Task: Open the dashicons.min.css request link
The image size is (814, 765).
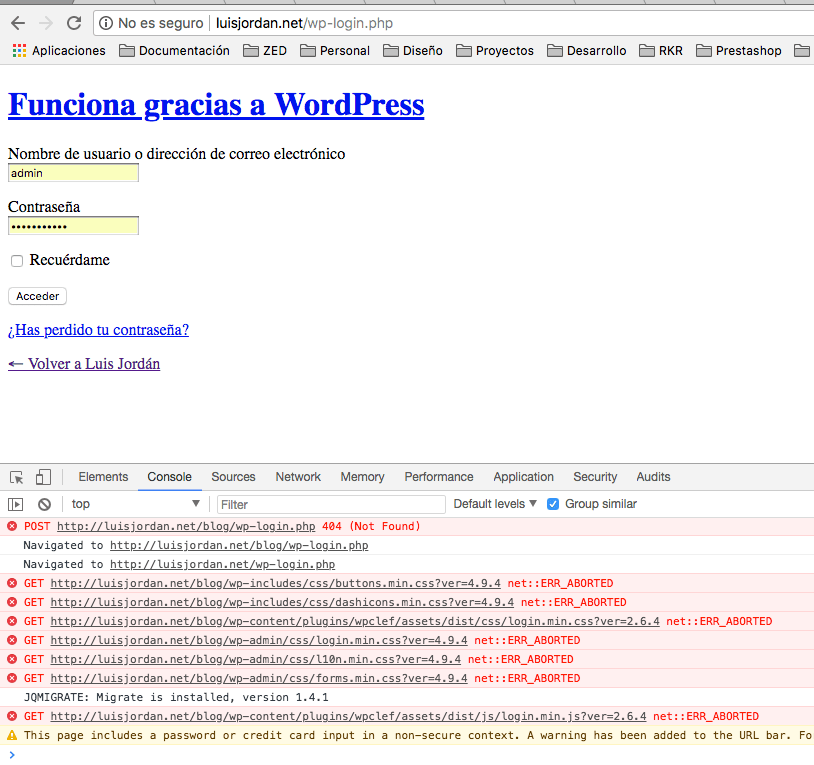Action: pos(282,603)
